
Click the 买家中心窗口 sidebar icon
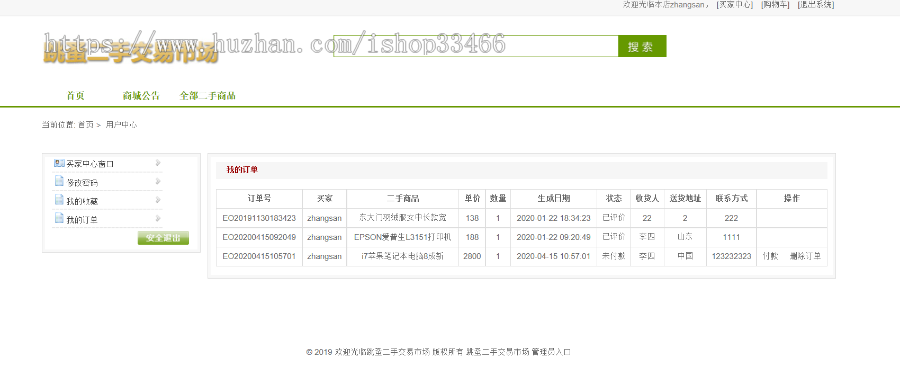pyautogui.click(x=59, y=164)
